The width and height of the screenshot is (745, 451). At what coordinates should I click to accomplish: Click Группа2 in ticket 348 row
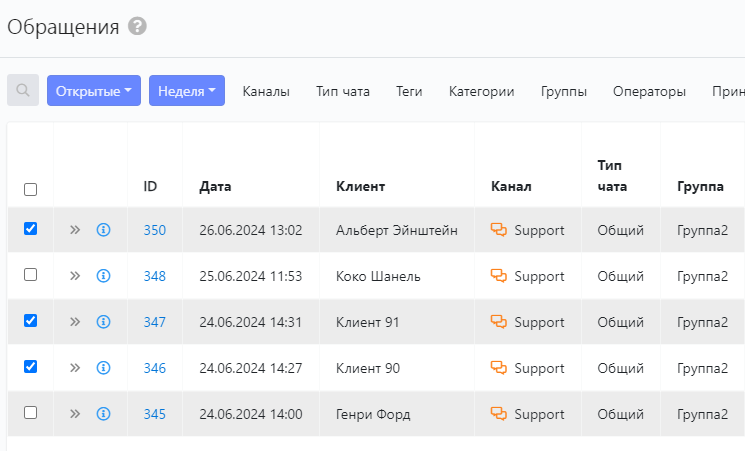[x=702, y=276]
